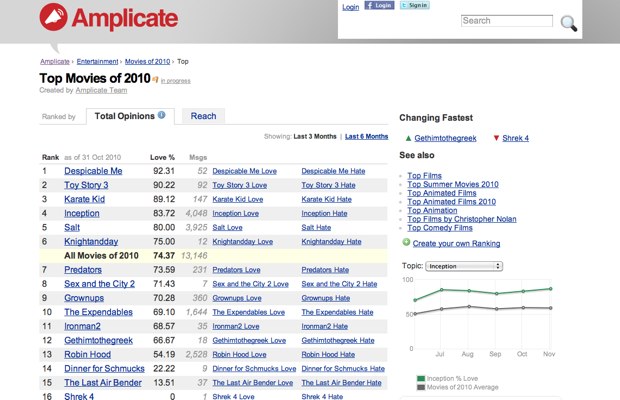The width and height of the screenshot is (620, 400).
Task: Open the Despicable Me movie link
Action: pyautogui.click(x=93, y=171)
